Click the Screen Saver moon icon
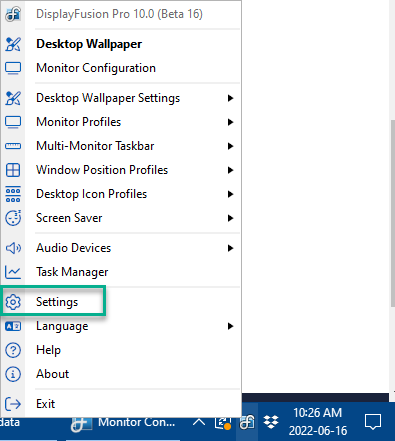395x441 pixels. 13,218
